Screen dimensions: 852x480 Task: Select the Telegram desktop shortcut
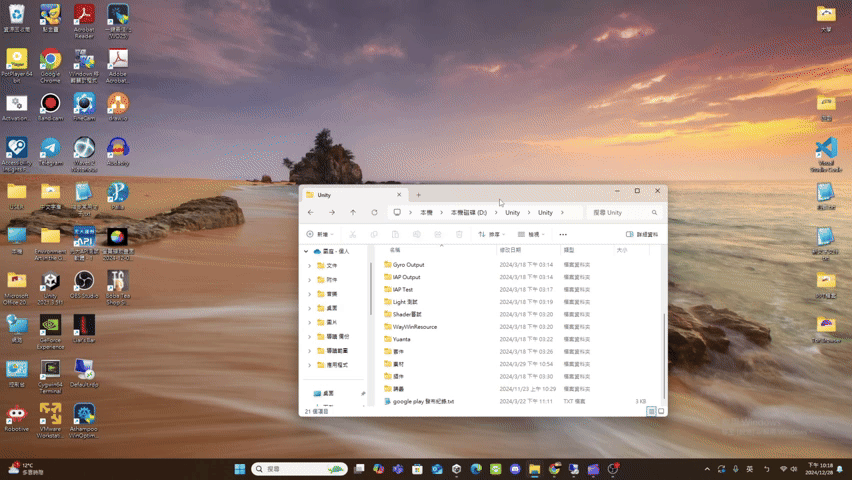pyautogui.click(x=50, y=148)
